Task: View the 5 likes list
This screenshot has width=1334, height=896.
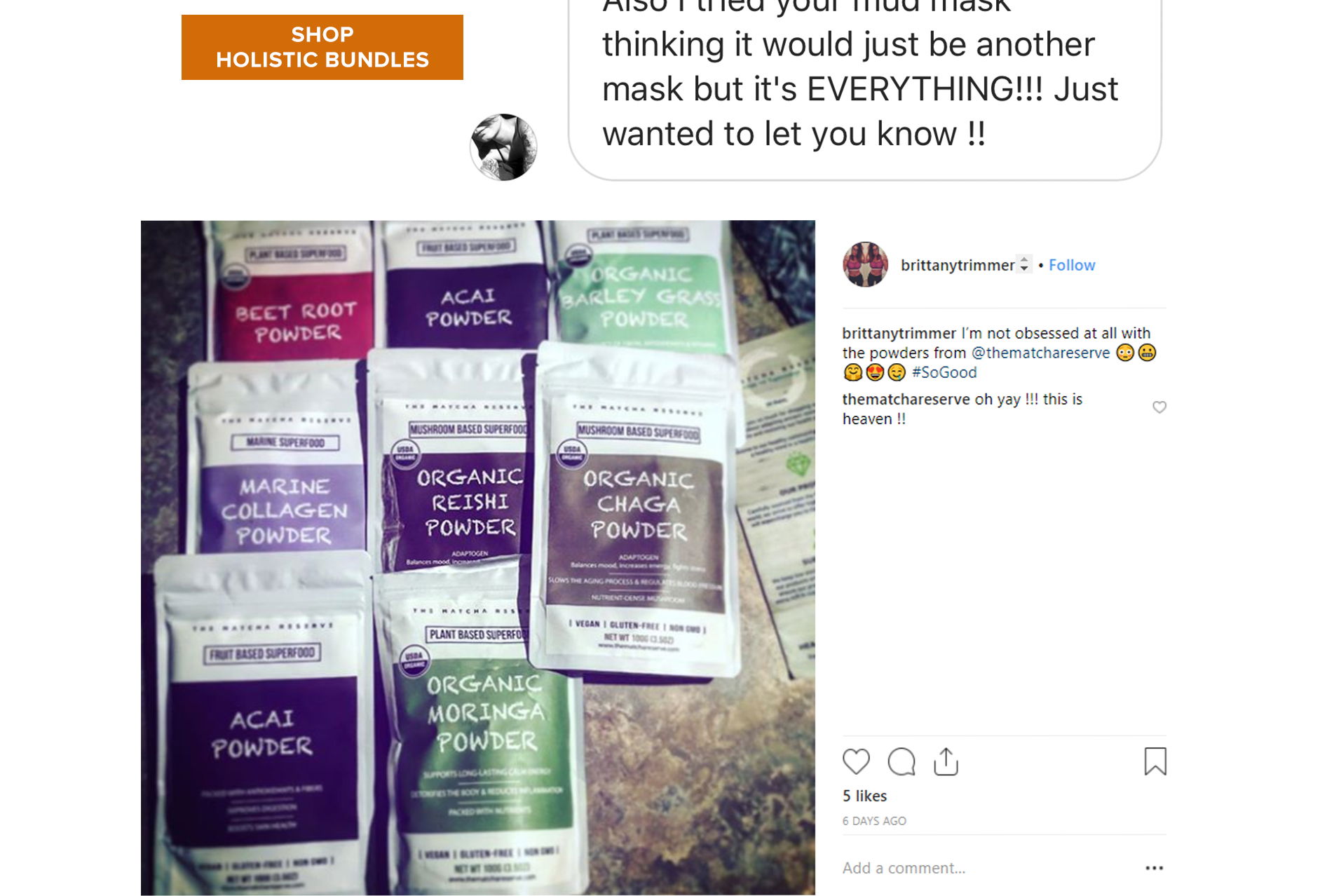Action: click(x=864, y=796)
